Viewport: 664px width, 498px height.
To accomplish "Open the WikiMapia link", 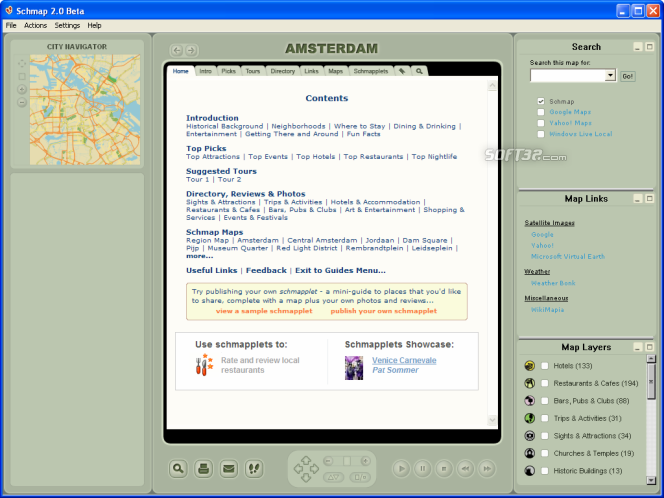I will (548, 310).
